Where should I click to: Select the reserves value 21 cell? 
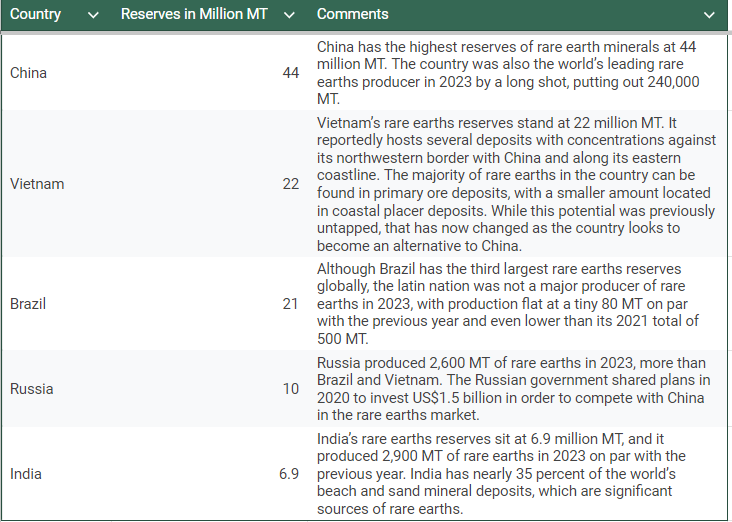[x=290, y=303]
